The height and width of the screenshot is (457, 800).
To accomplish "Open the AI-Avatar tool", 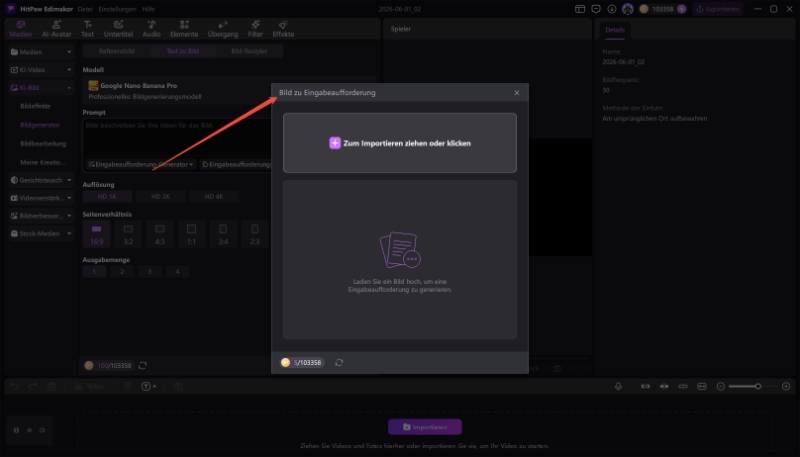I will pyautogui.click(x=57, y=29).
